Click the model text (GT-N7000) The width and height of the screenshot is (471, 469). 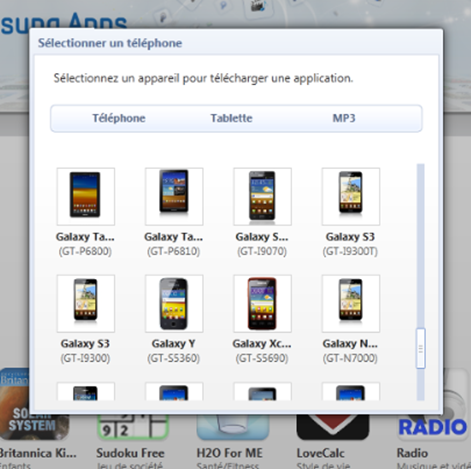pyautogui.click(x=350, y=358)
